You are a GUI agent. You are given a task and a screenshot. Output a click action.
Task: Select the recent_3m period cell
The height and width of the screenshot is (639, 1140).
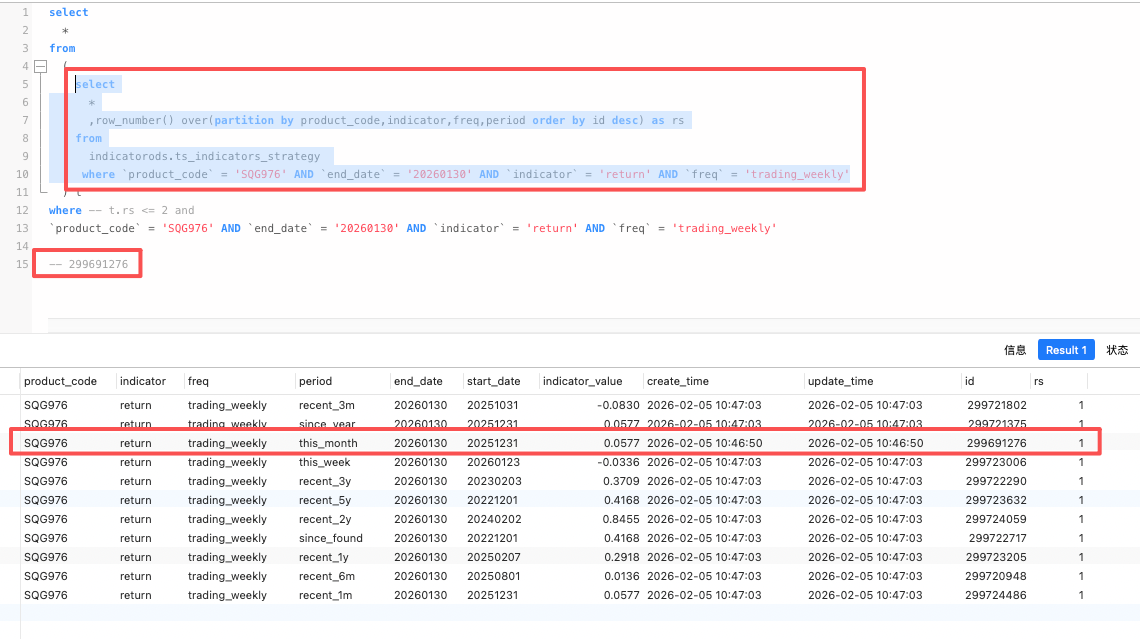[x=327, y=405]
